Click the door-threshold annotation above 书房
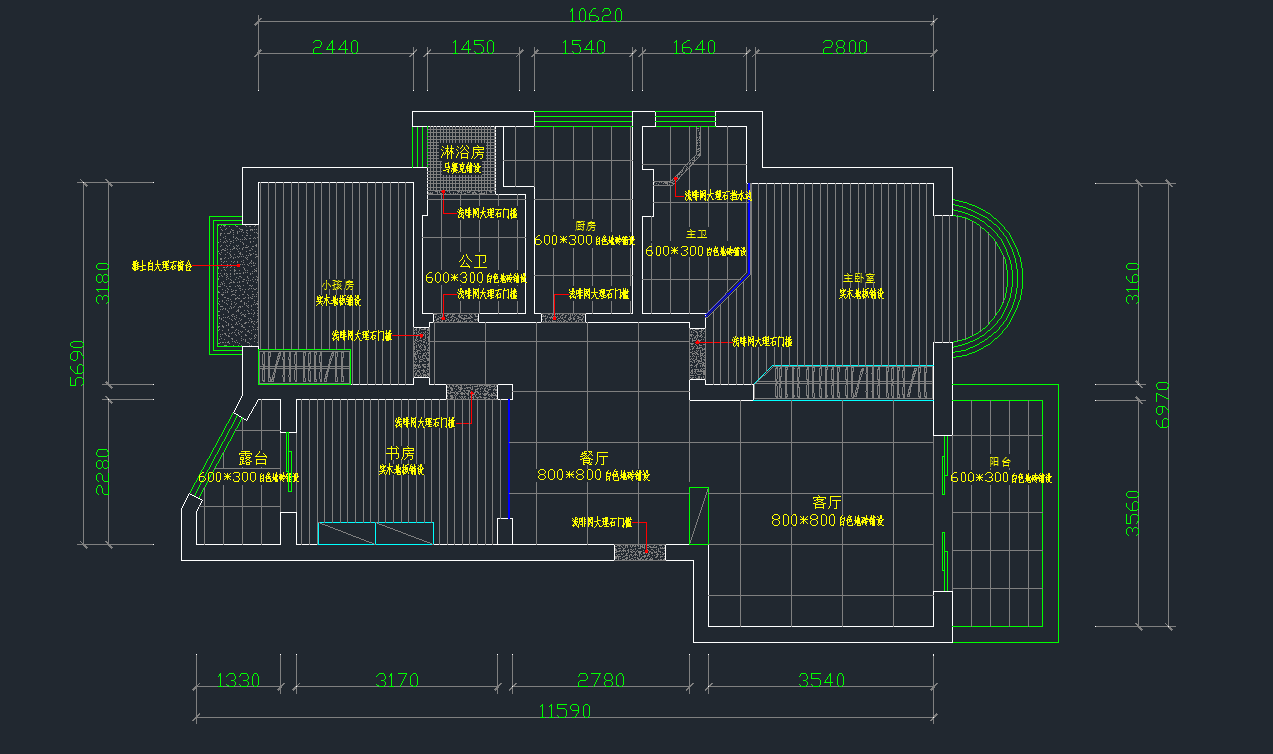1273x754 pixels. [425, 423]
